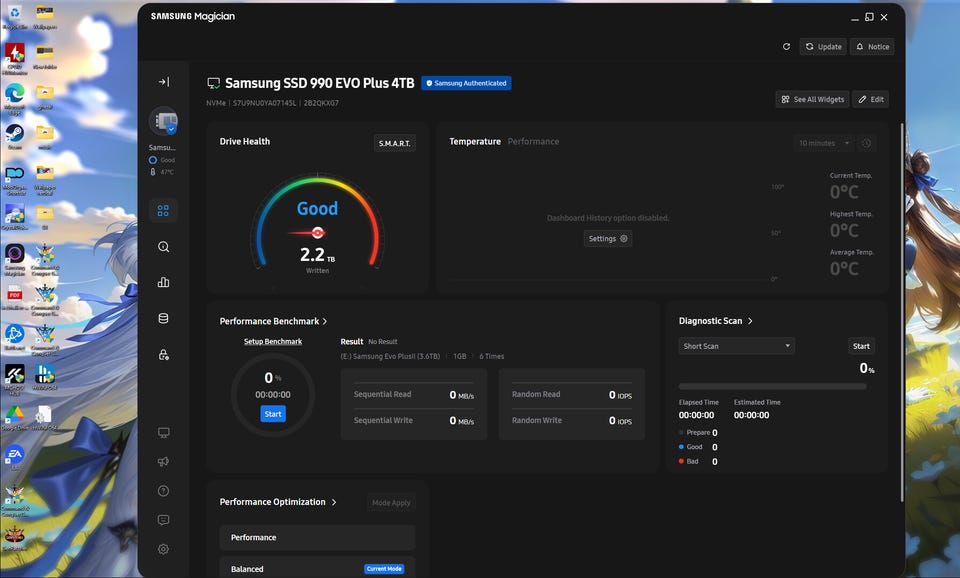Open Samsung Magician desktop shortcut
The width and height of the screenshot is (960, 578).
[15, 260]
